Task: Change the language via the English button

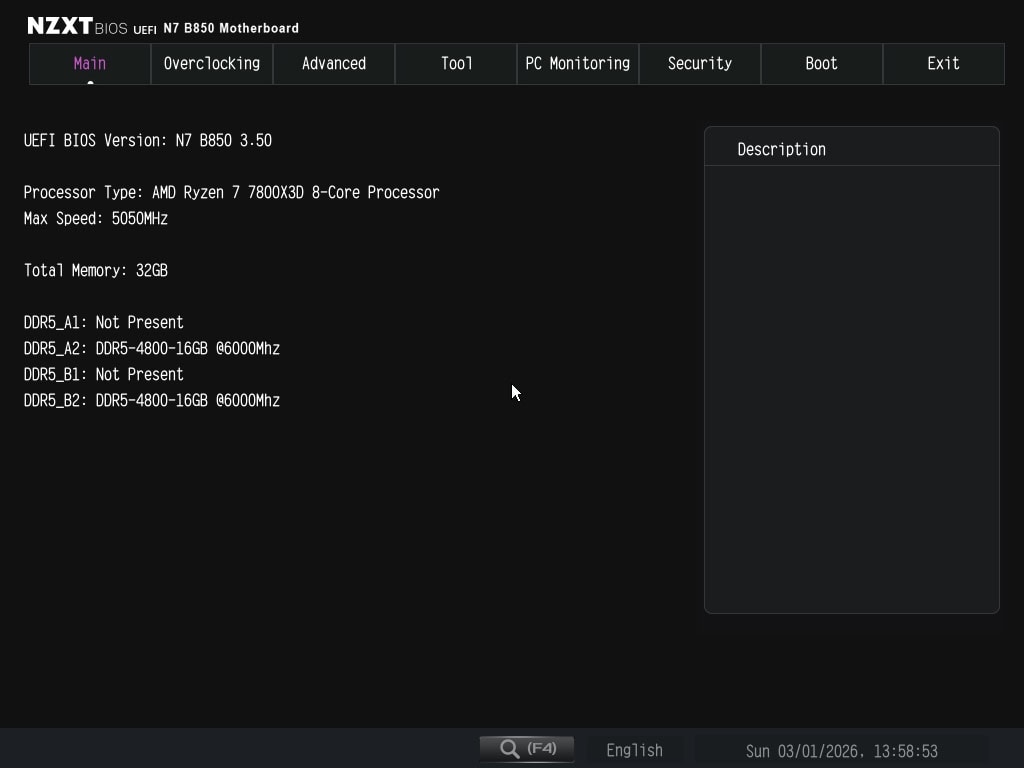Action: (634, 750)
